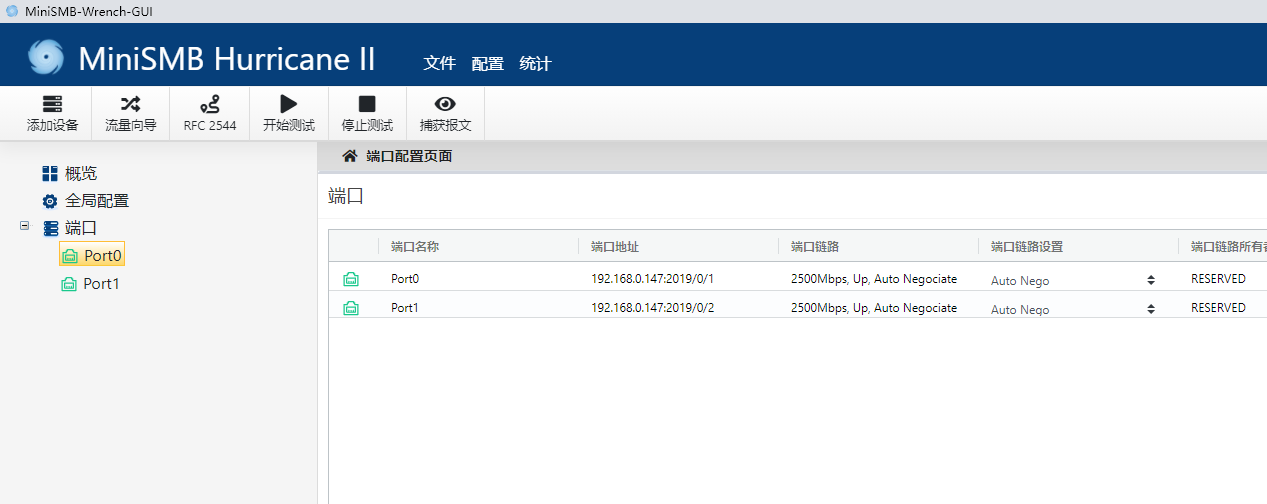Screen dimensions: 1267x504
Task: Click the MiniSMB hurricane logo icon
Action: [x=45, y=58]
